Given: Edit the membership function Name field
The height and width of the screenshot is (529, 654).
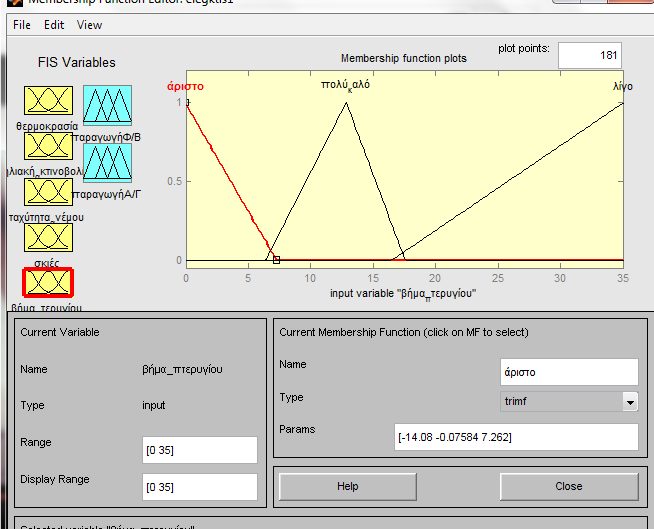Looking at the screenshot, I should pos(569,372).
